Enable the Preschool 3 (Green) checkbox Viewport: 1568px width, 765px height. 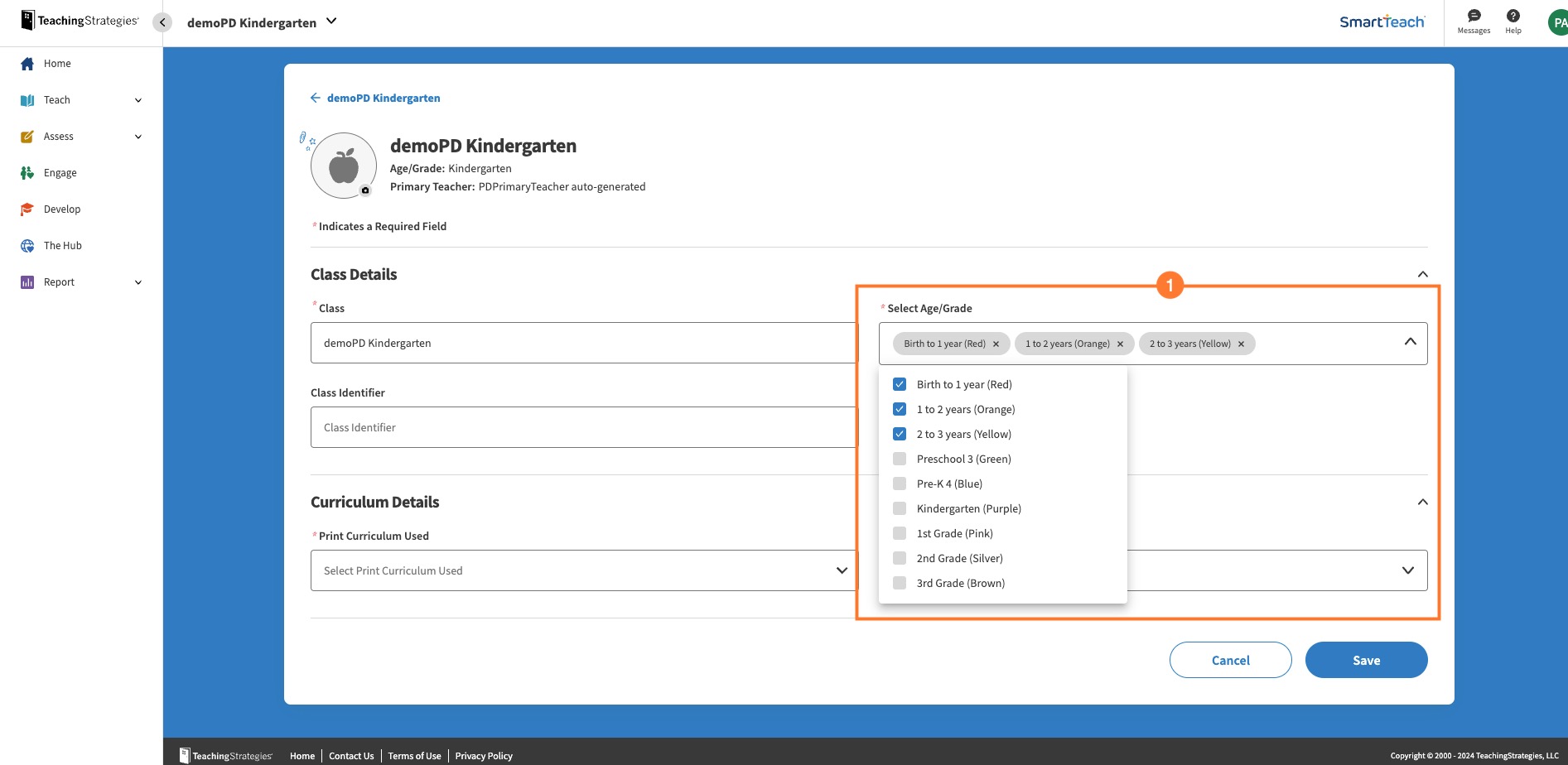900,459
